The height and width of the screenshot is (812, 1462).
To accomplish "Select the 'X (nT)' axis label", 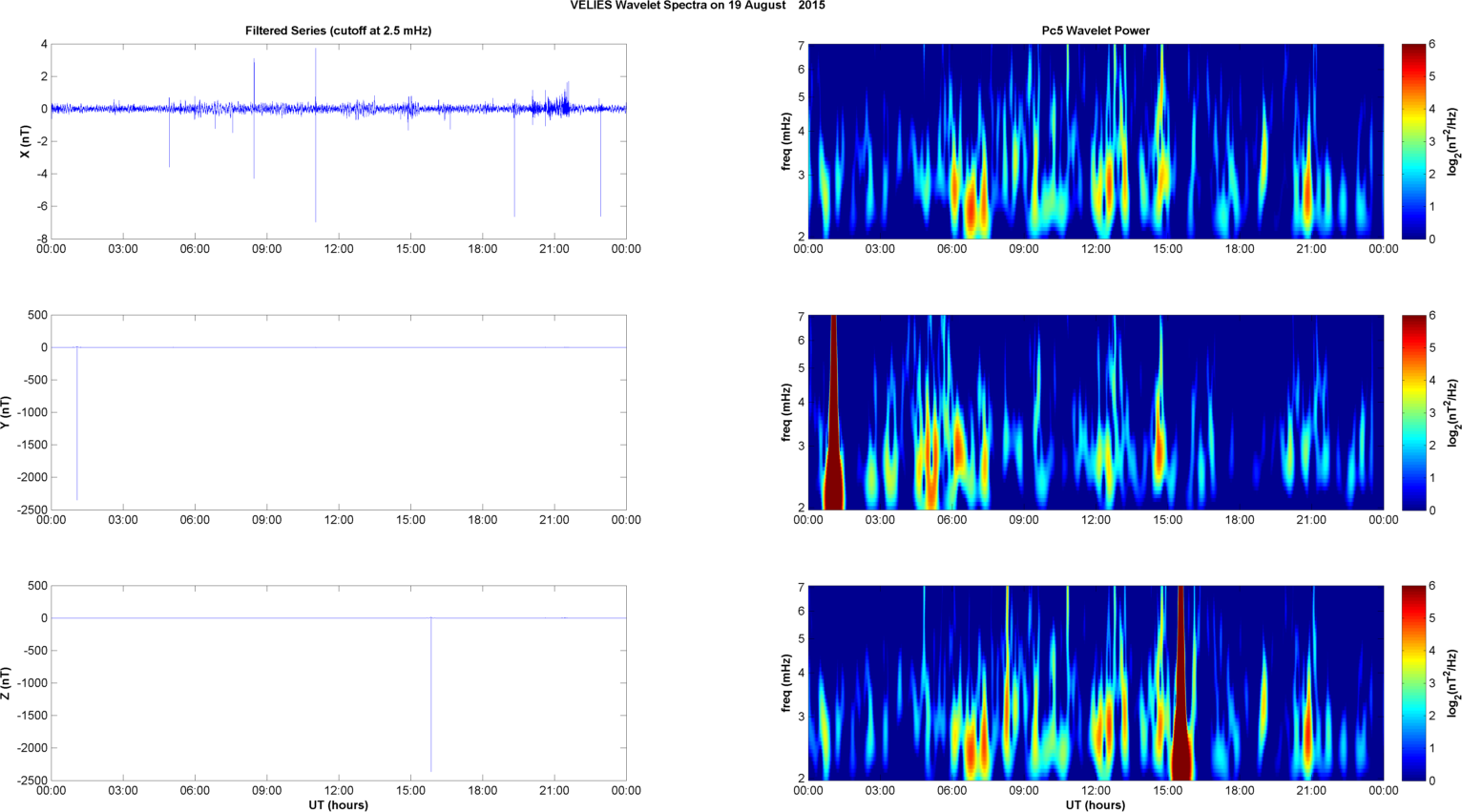I will click(26, 141).
